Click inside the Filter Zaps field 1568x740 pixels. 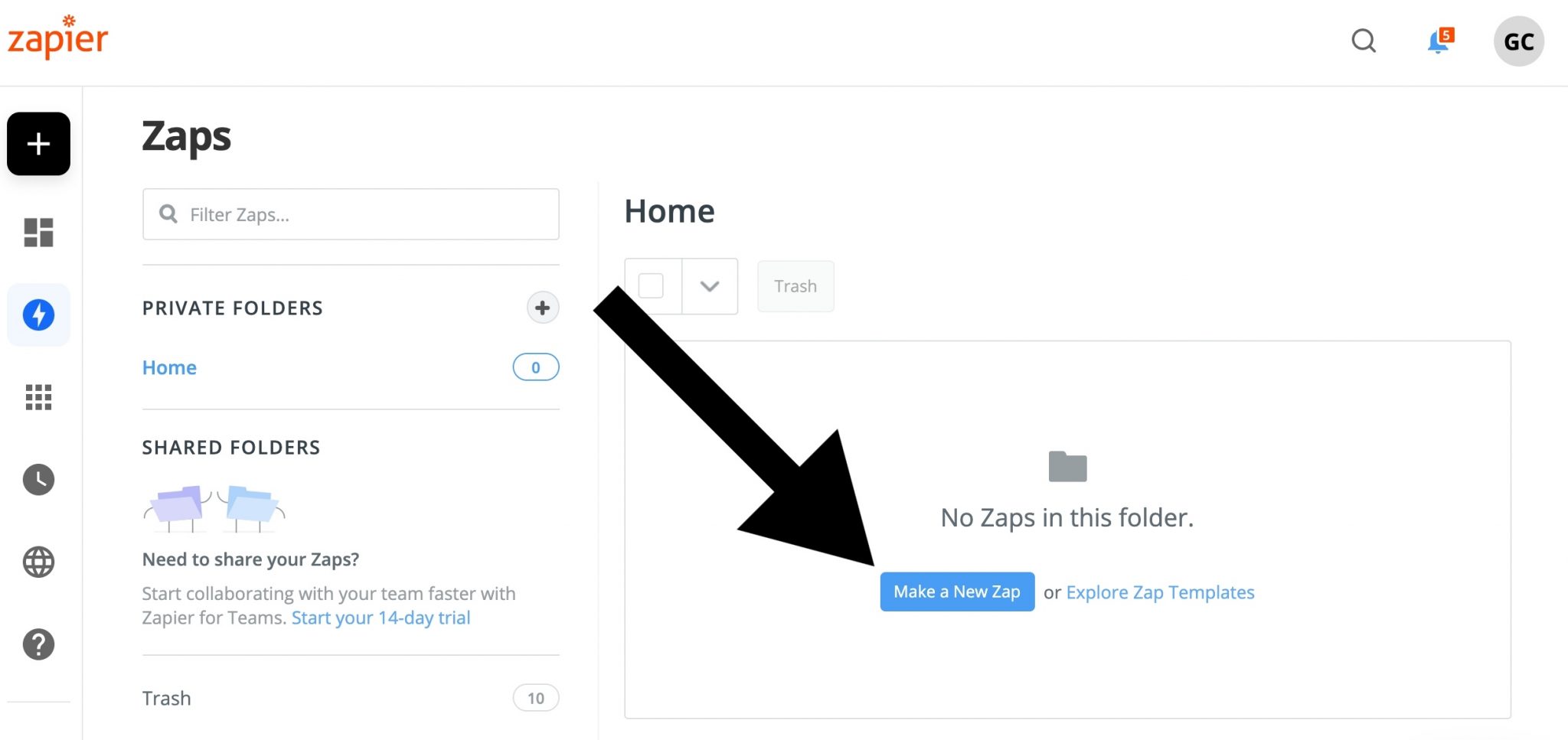coord(350,214)
